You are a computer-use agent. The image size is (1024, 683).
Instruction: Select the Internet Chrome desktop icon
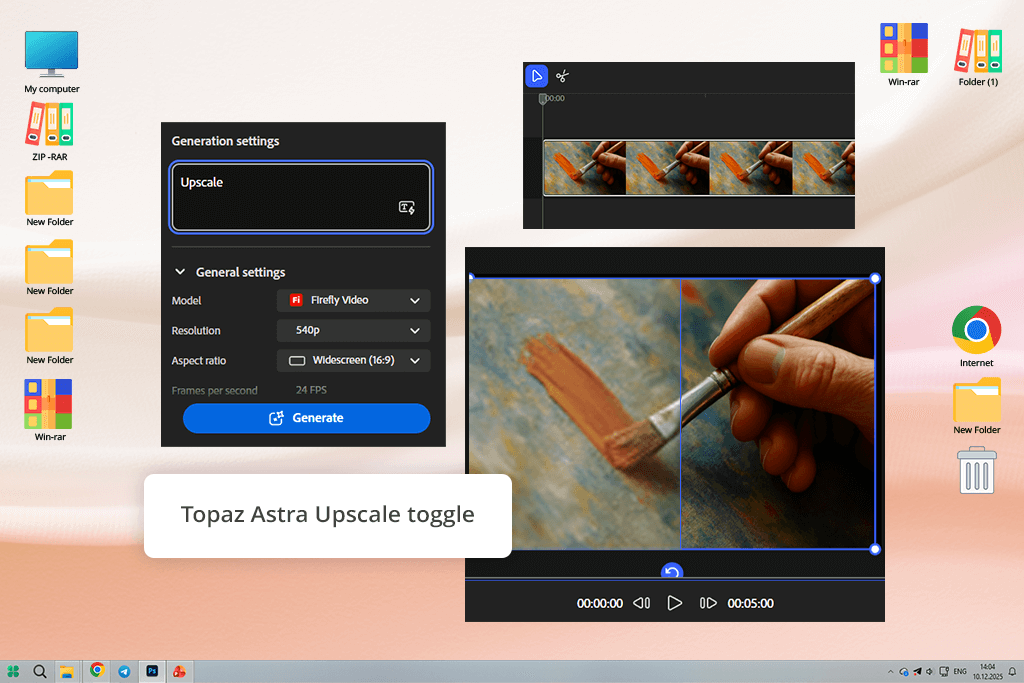(x=976, y=336)
